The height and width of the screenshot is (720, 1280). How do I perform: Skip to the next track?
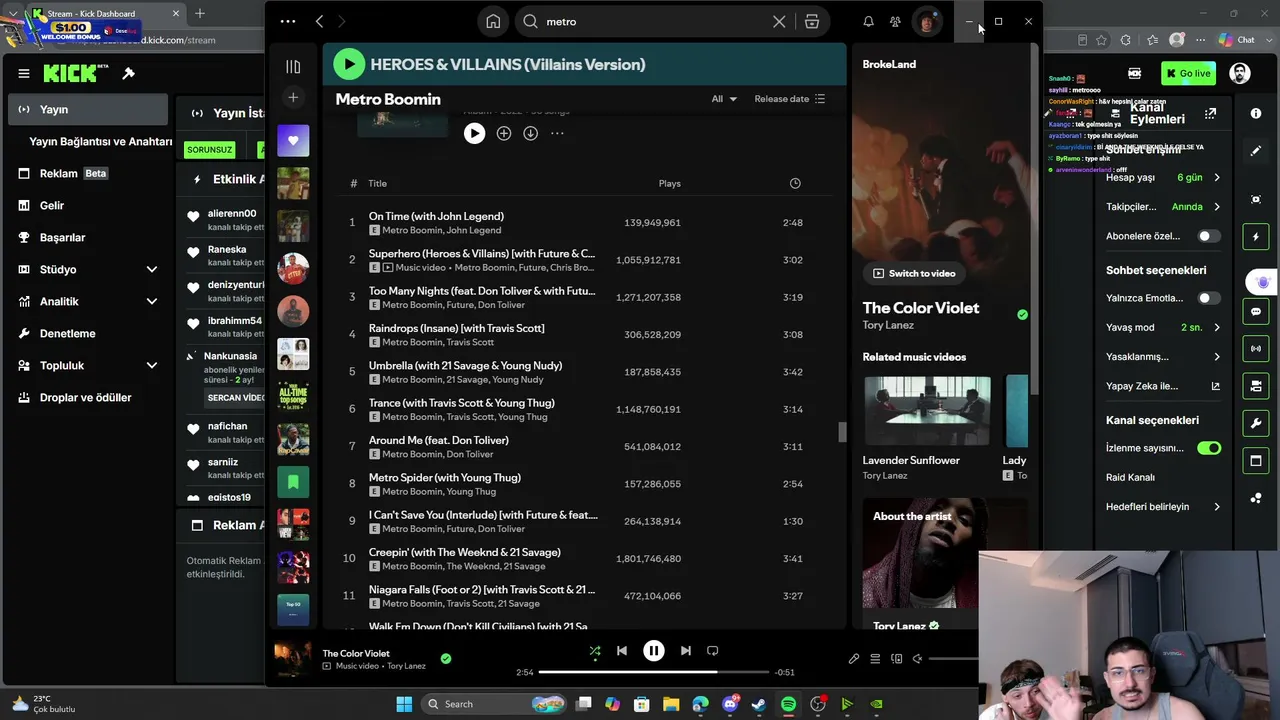[x=685, y=651]
